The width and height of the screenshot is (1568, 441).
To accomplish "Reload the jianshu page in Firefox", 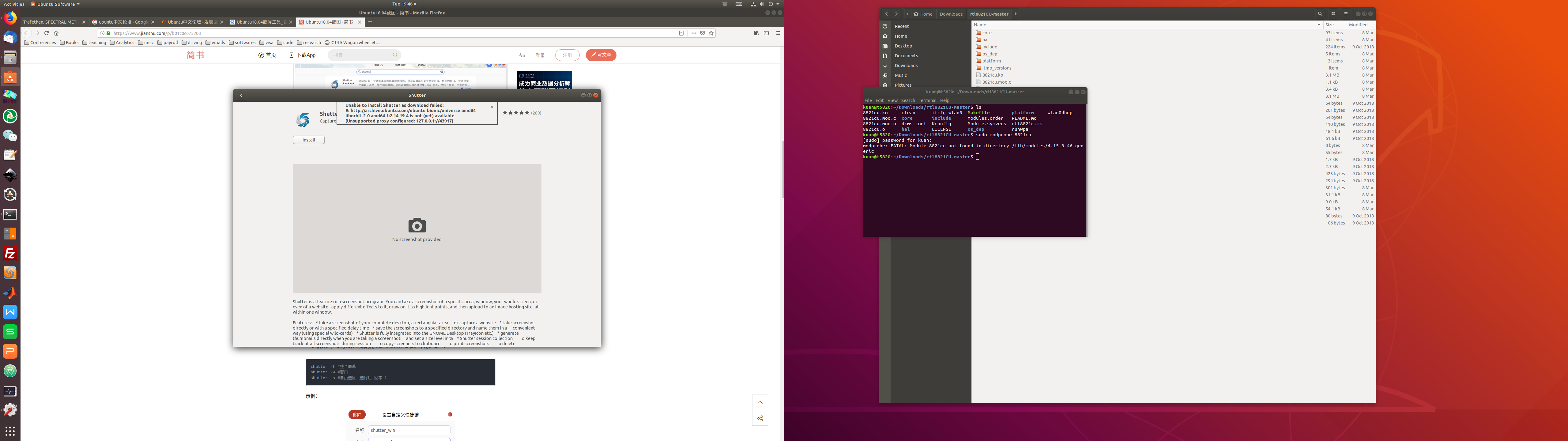I will click(46, 33).
